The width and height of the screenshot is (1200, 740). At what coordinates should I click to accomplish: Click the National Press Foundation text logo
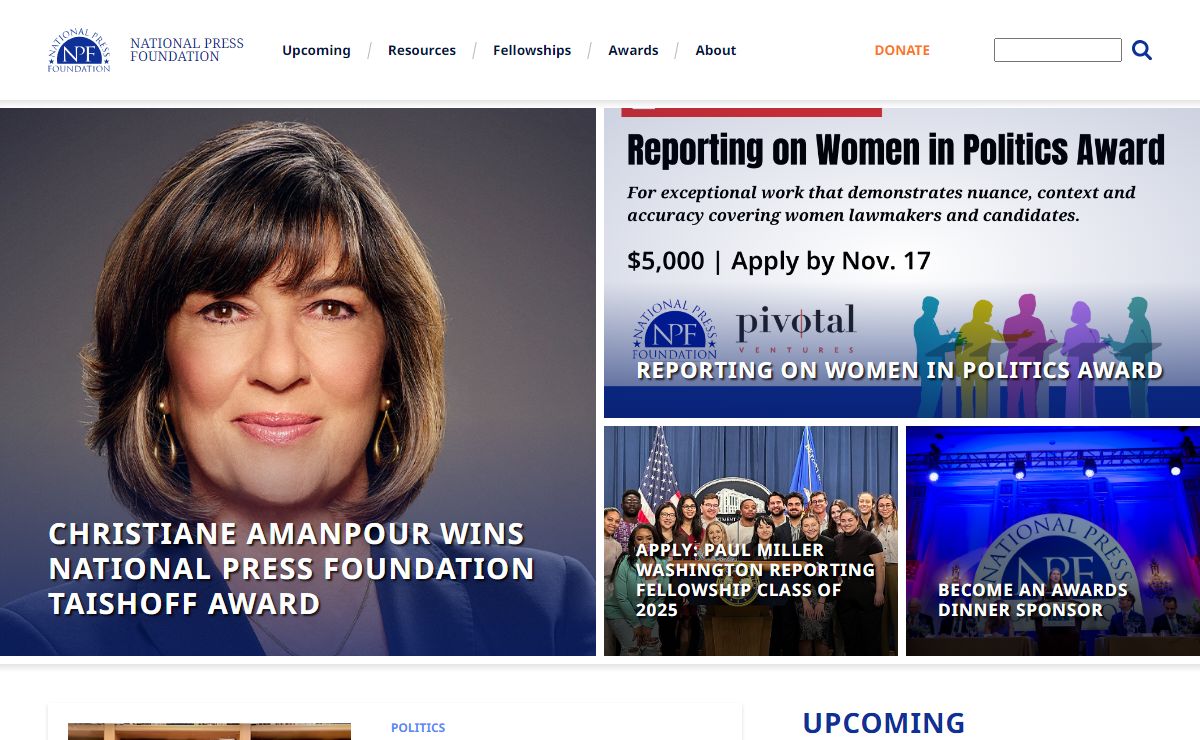click(187, 50)
